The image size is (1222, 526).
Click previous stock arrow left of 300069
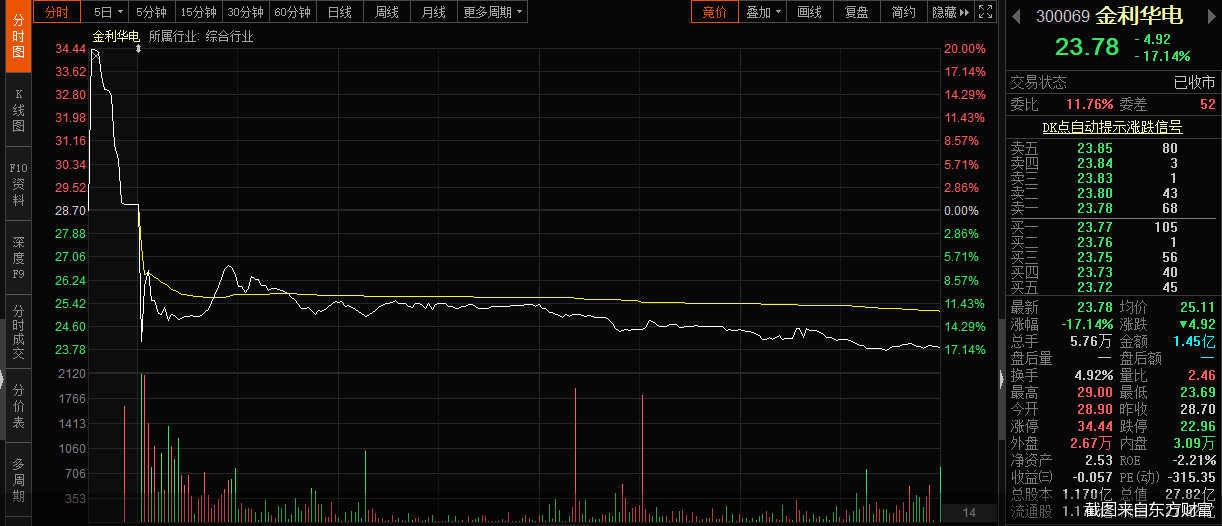point(1017,15)
